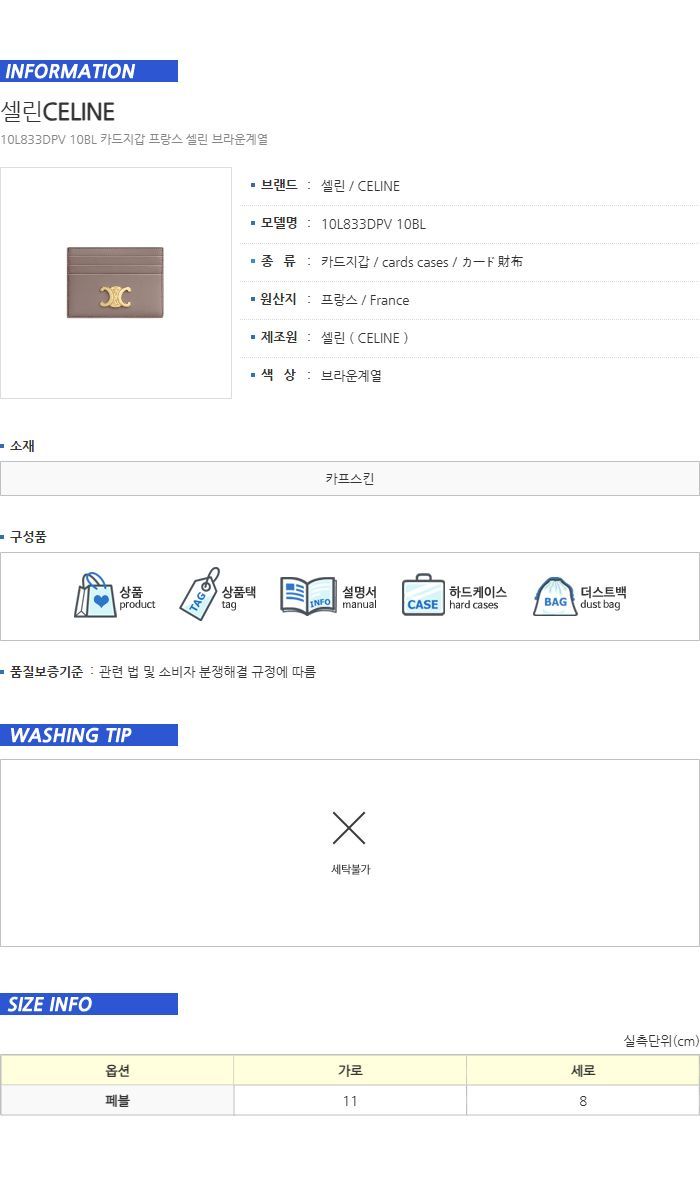The height and width of the screenshot is (1201, 700).
Task: Click the manual booklet icon
Action: 308,596
